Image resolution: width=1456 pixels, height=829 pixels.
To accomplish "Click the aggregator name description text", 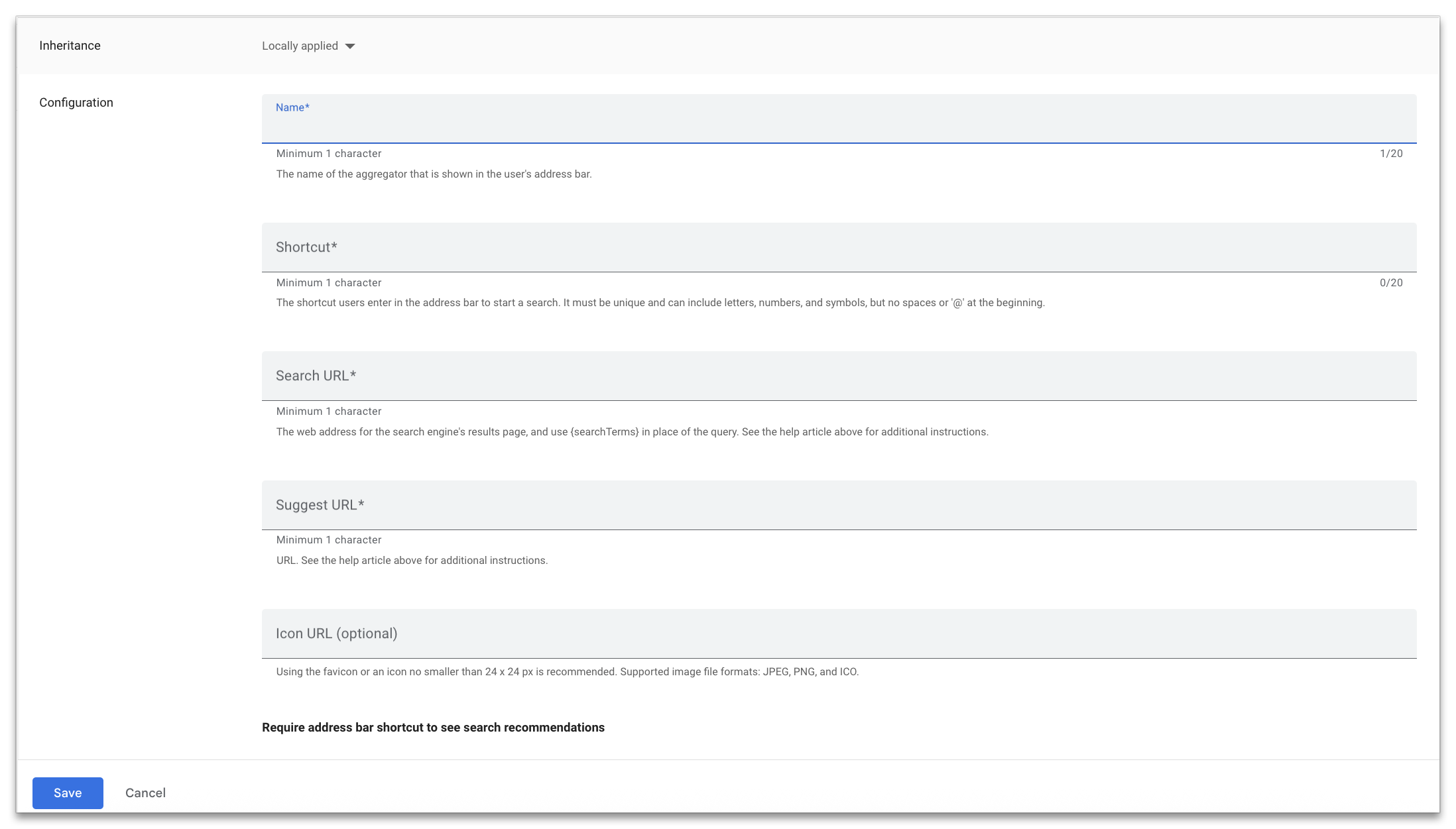I will point(434,174).
